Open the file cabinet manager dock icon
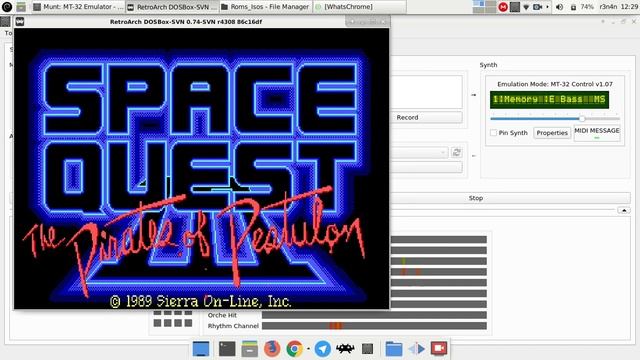The height and width of the screenshot is (360, 640). tap(249, 349)
